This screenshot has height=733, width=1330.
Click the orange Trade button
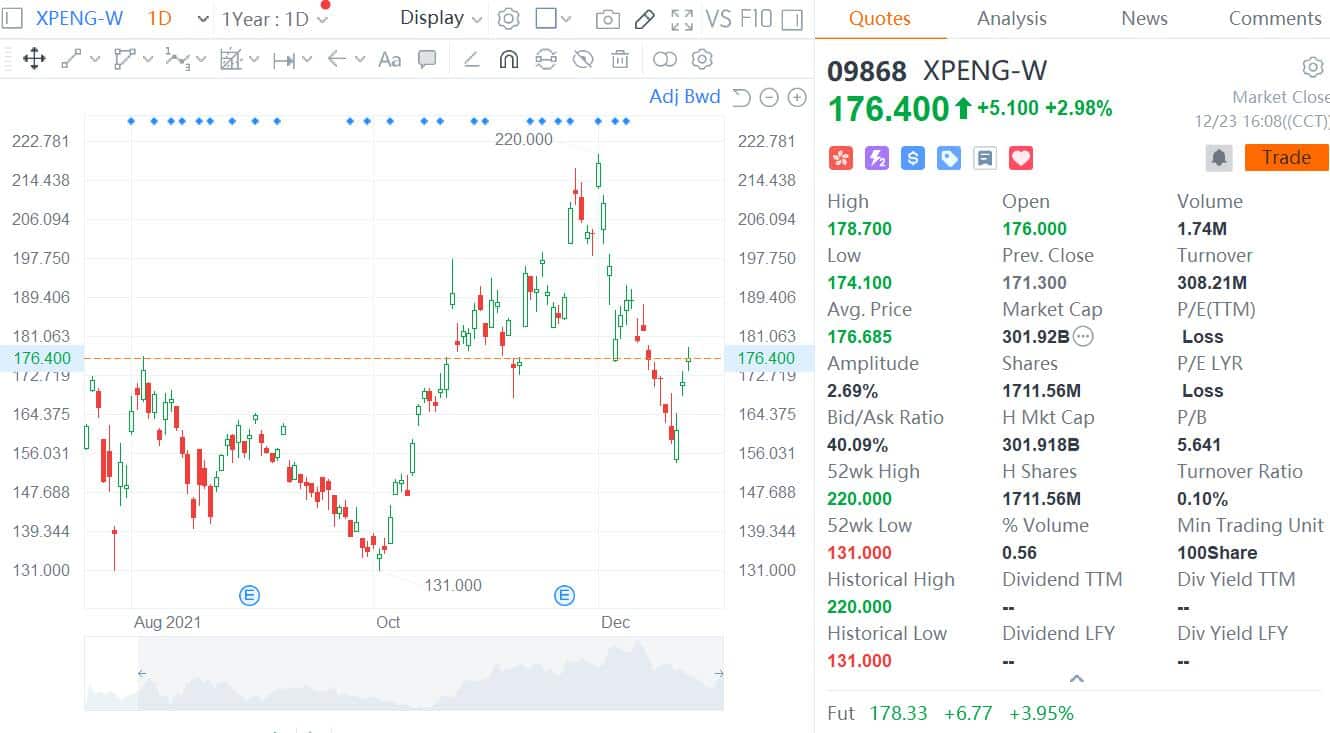pyautogui.click(x=1286, y=157)
